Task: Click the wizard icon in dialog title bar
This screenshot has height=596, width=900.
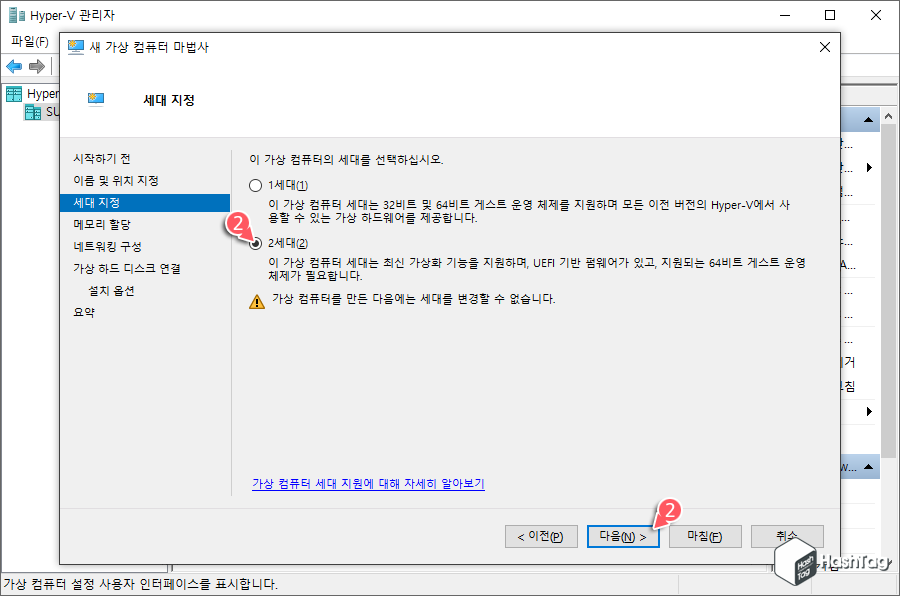Action: [x=76, y=47]
